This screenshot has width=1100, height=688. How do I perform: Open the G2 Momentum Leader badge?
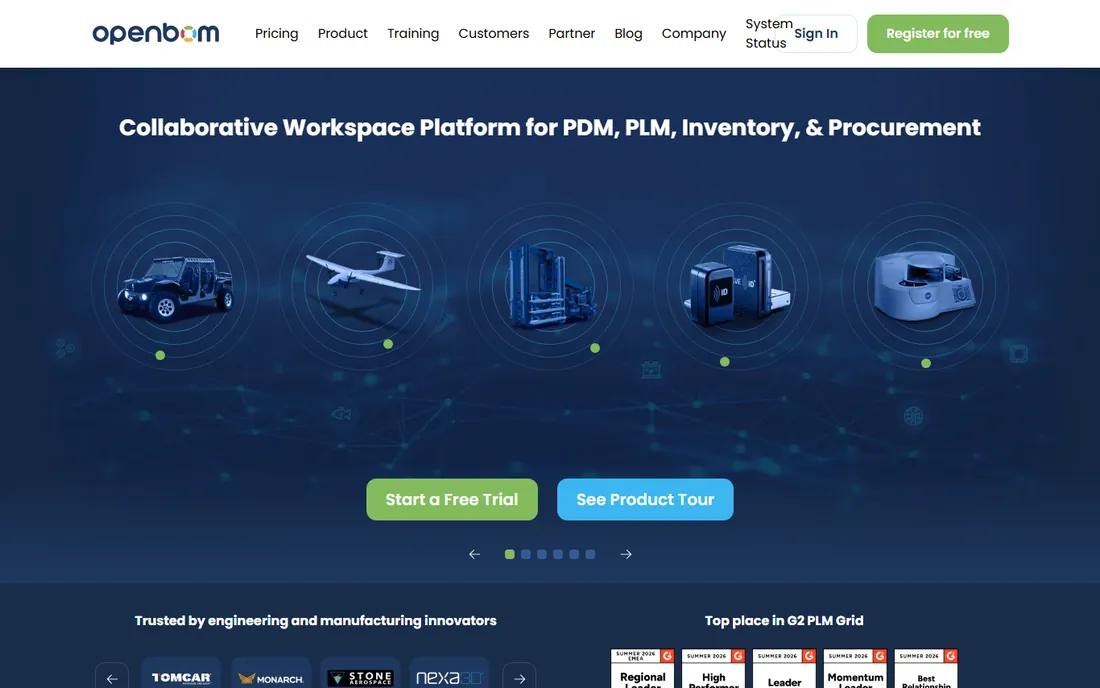(855, 668)
